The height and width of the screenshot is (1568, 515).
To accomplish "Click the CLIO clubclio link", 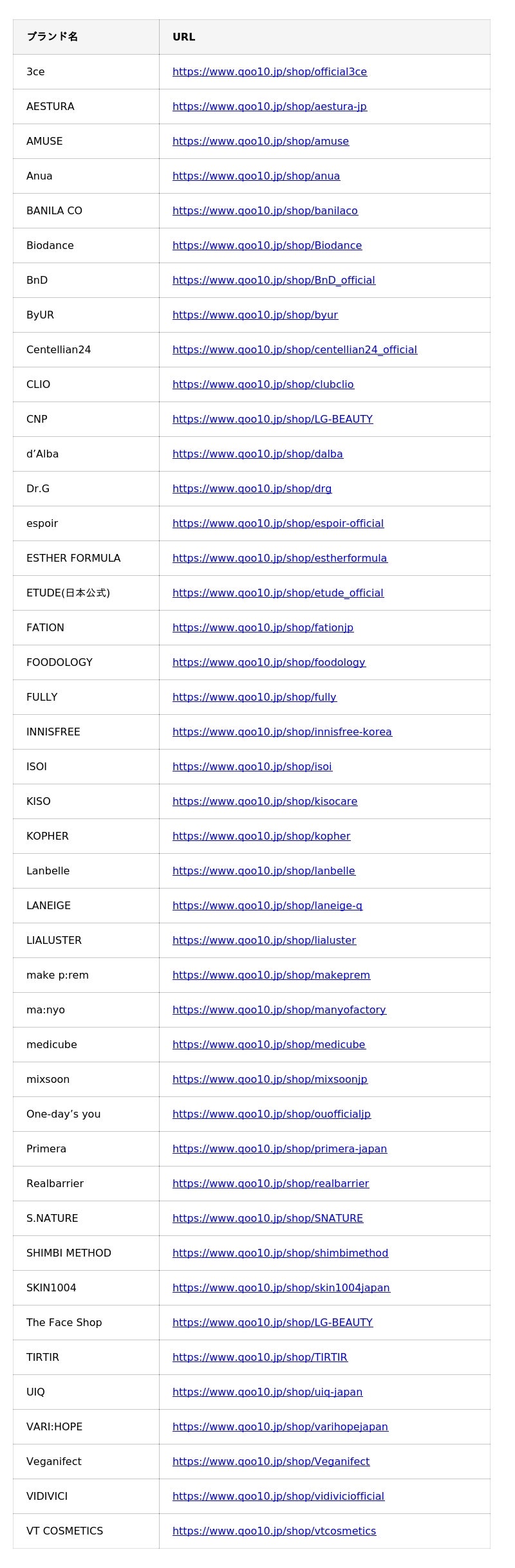I will coord(263,385).
